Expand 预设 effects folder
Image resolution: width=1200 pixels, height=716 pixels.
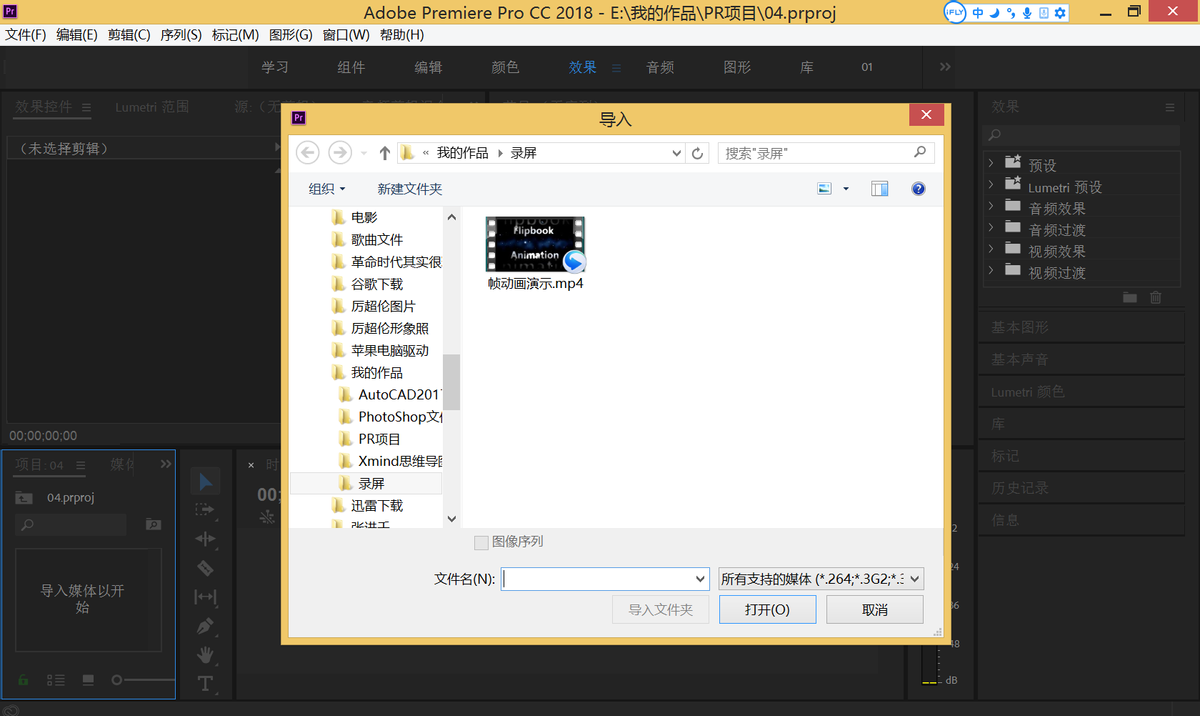pos(990,163)
